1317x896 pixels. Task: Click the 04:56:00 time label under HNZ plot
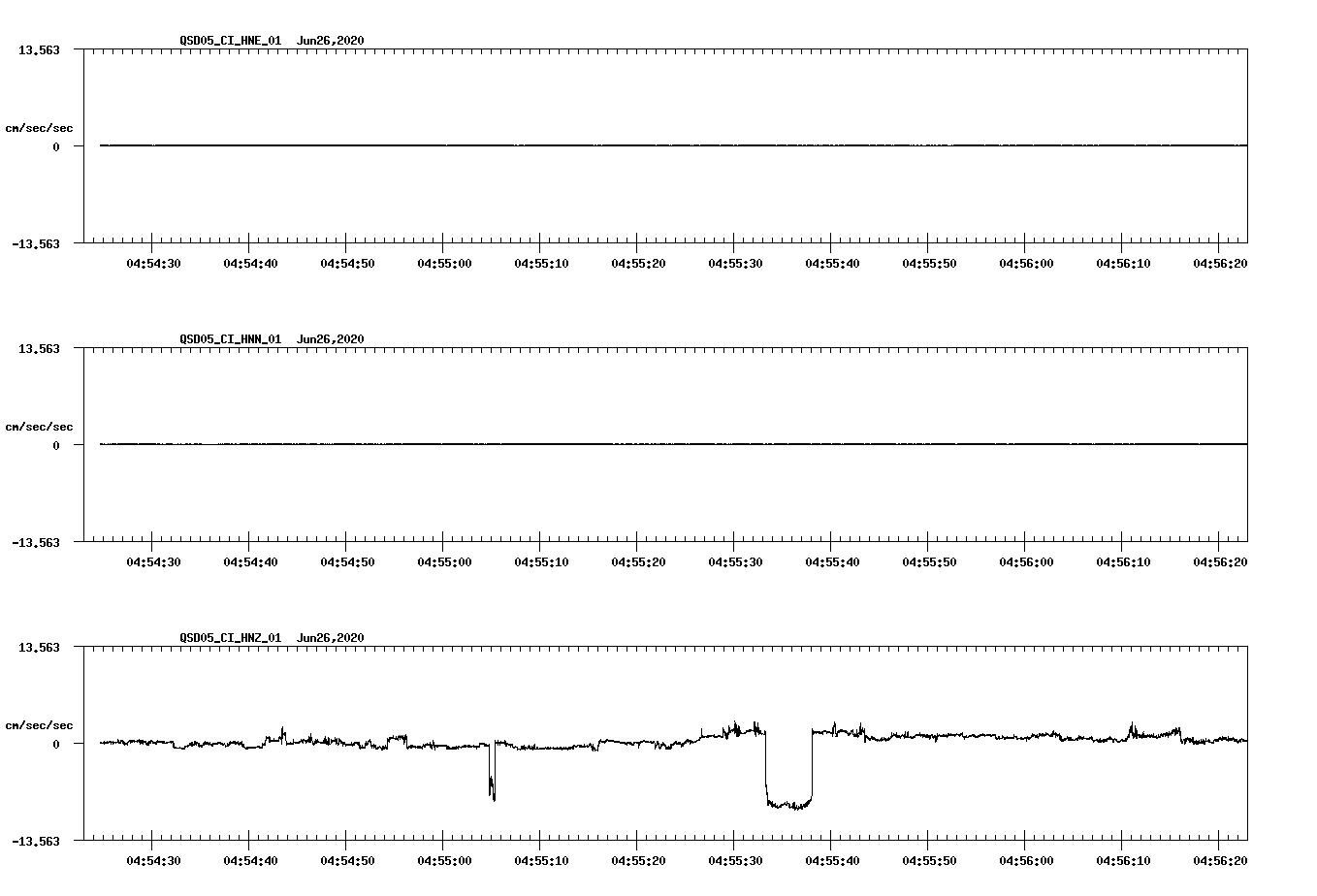coord(1026,861)
